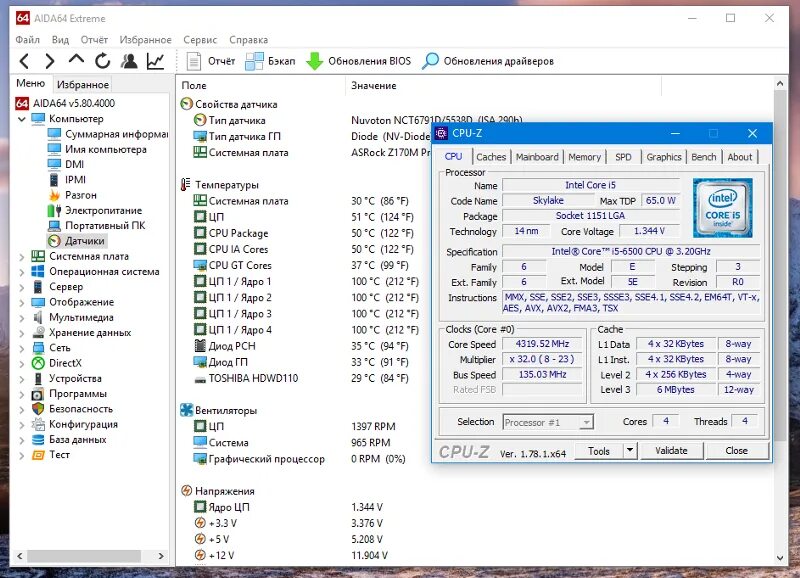Expand the Сеть tree node
The width and height of the screenshot is (800, 578).
point(21,348)
